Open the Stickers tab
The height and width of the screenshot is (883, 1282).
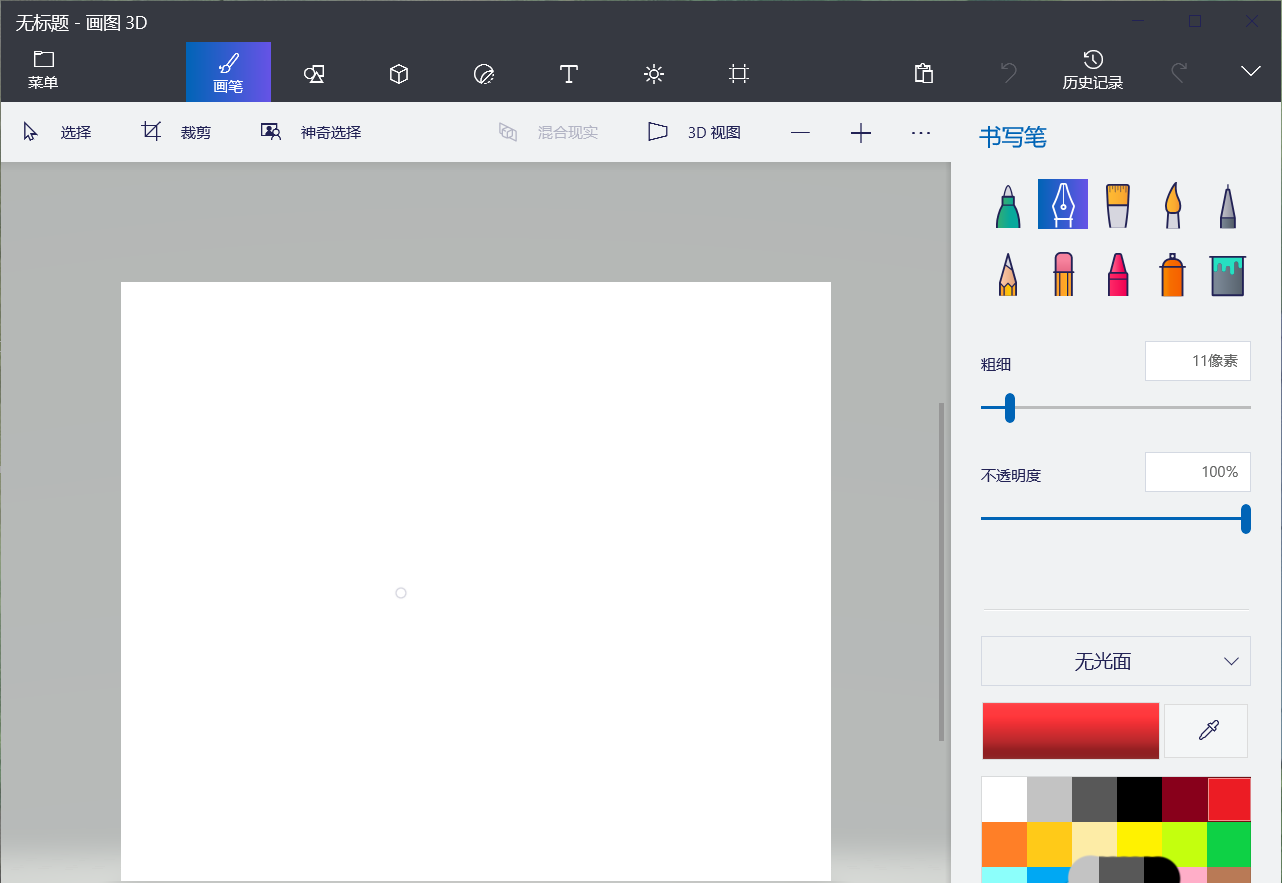(484, 73)
